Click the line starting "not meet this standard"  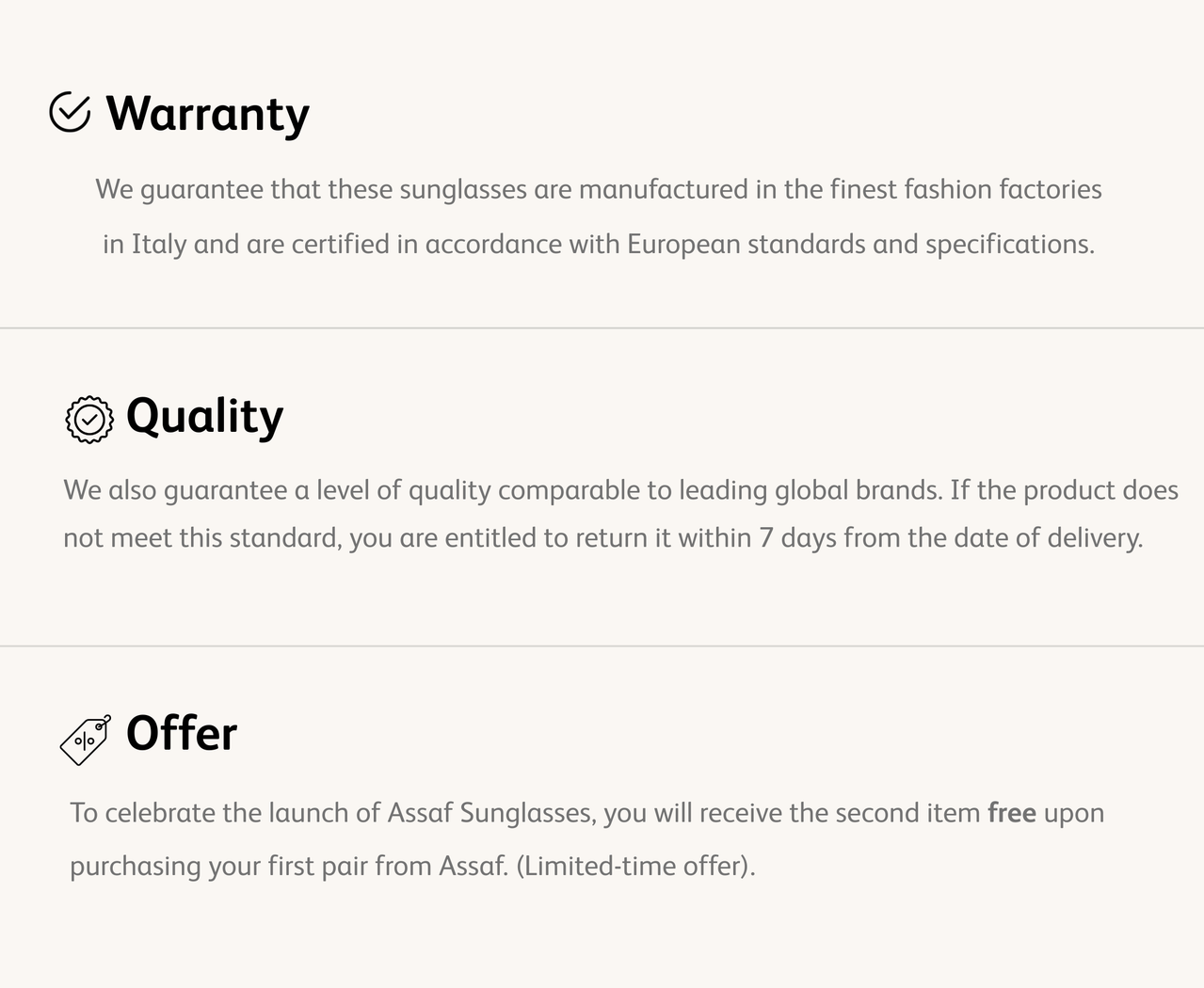tap(602, 538)
